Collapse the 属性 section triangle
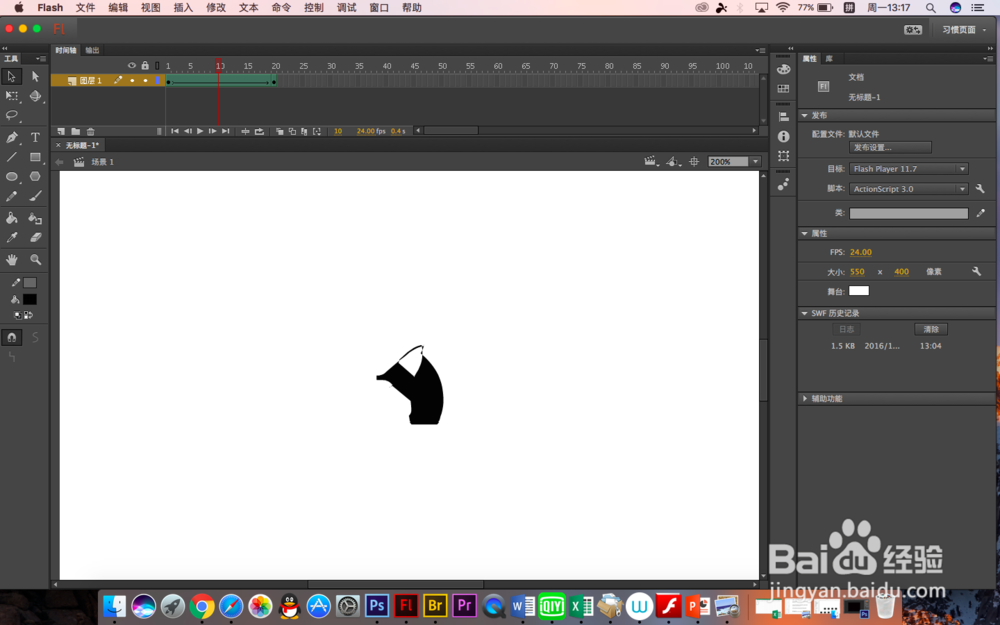 805,233
